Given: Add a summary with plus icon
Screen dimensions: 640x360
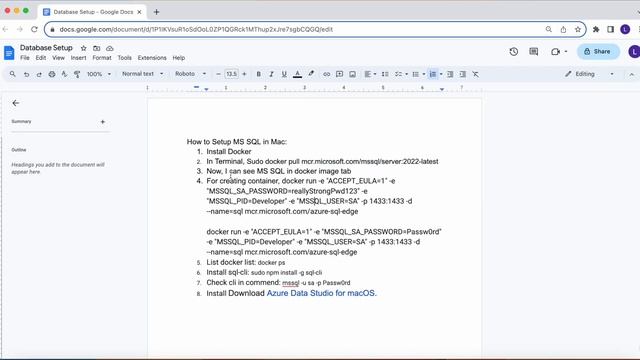Looking at the screenshot, I should (102, 122).
